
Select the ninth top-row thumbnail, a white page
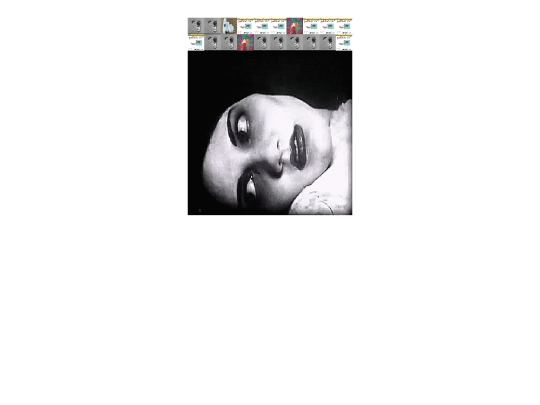tap(328, 26)
